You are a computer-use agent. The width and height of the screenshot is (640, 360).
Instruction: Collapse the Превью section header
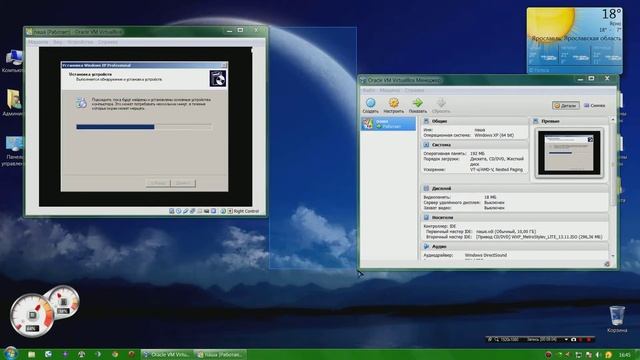569,121
